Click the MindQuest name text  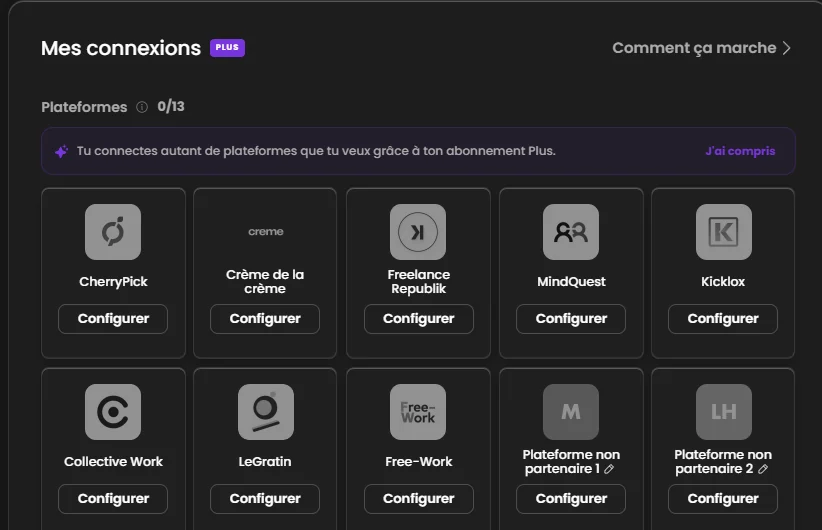click(x=571, y=282)
